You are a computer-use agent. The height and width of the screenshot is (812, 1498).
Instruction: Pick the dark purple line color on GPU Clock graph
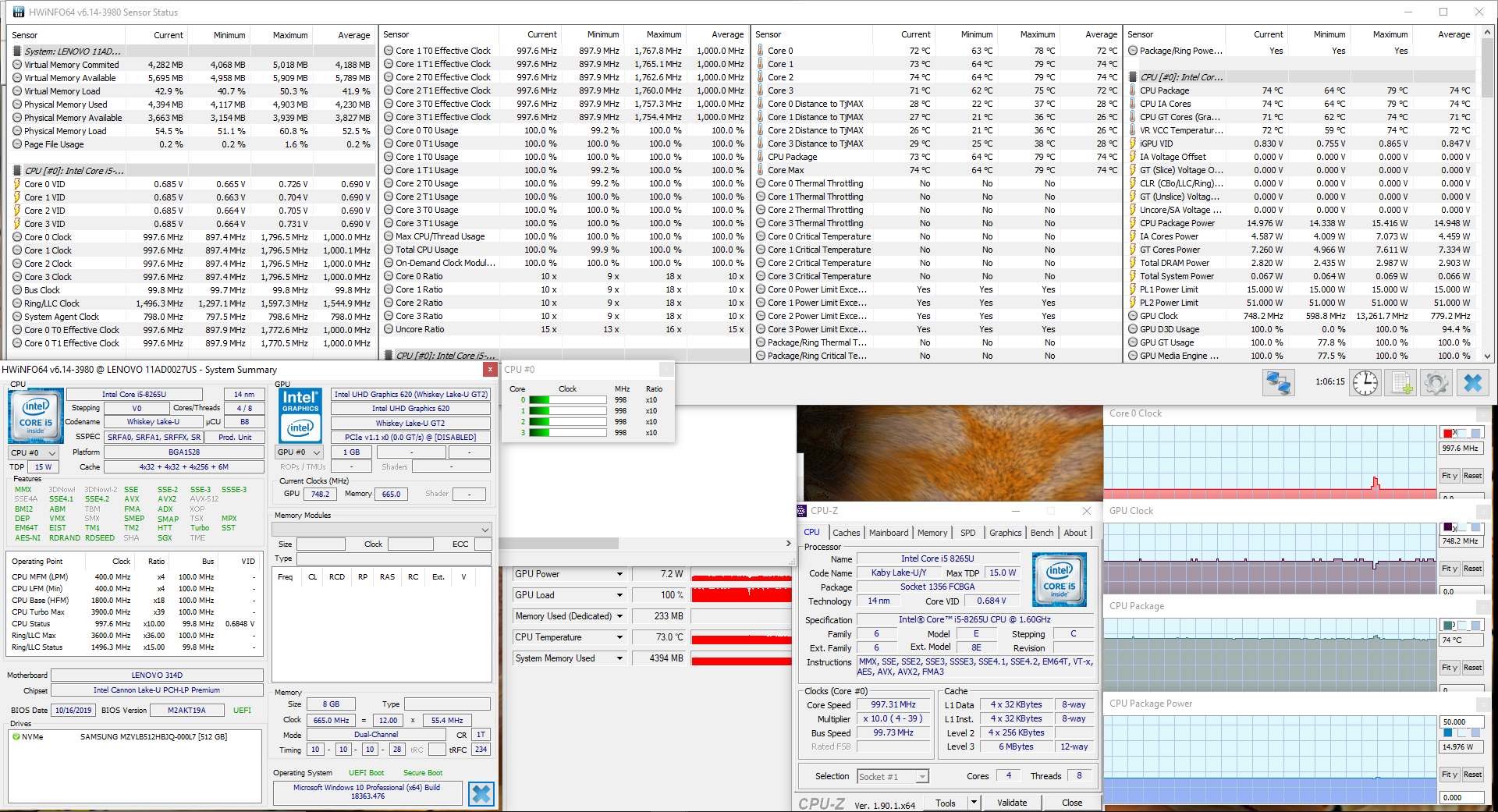1448,527
